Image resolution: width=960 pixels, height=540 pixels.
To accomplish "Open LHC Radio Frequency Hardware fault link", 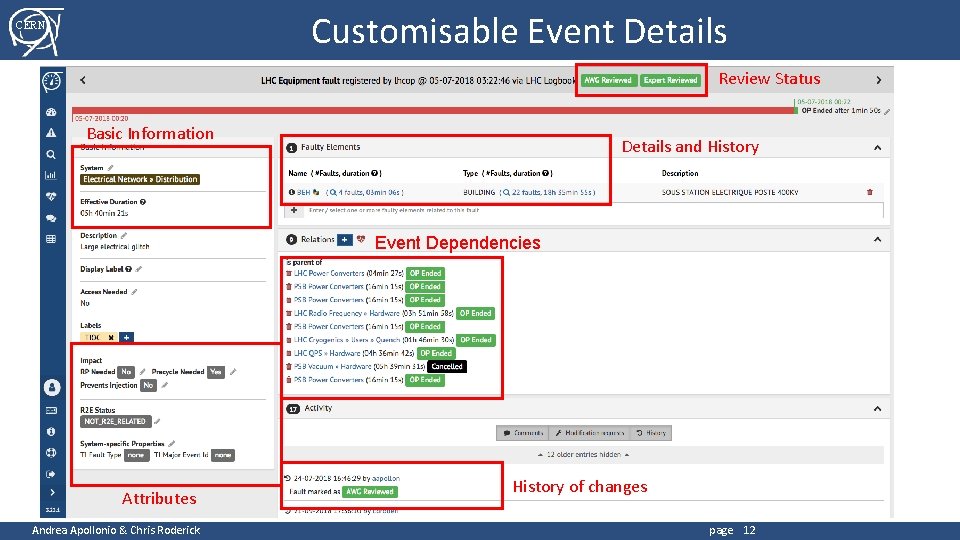I will 347,313.
